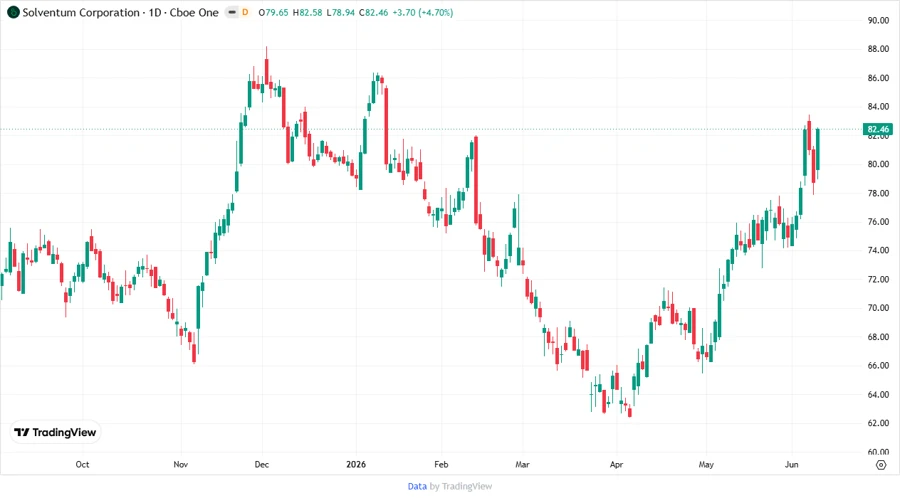Click the Apr label on time axis
The height and width of the screenshot is (498, 900).
click(616, 464)
